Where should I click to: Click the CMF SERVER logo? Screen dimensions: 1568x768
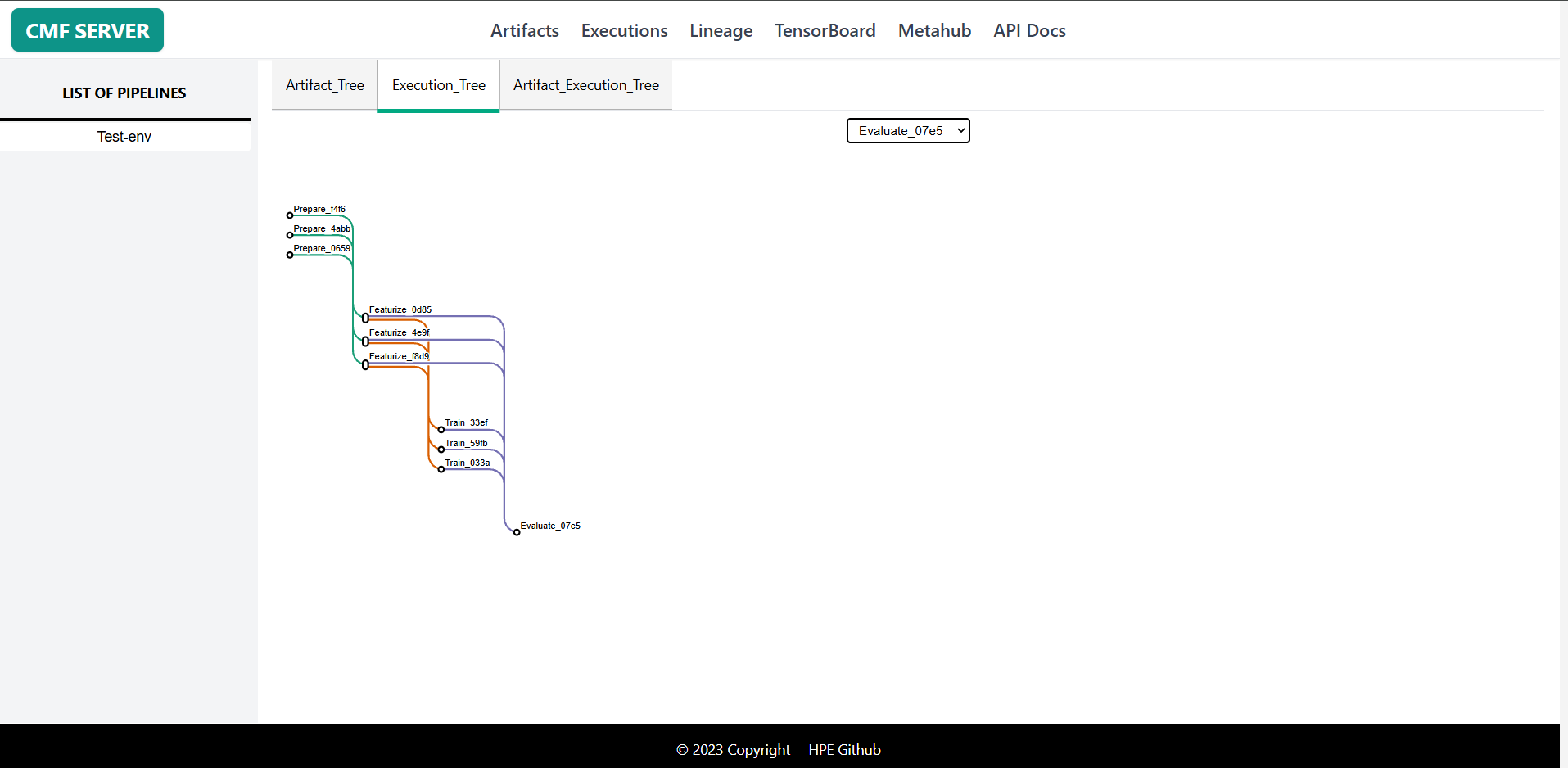tap(87, 29)
